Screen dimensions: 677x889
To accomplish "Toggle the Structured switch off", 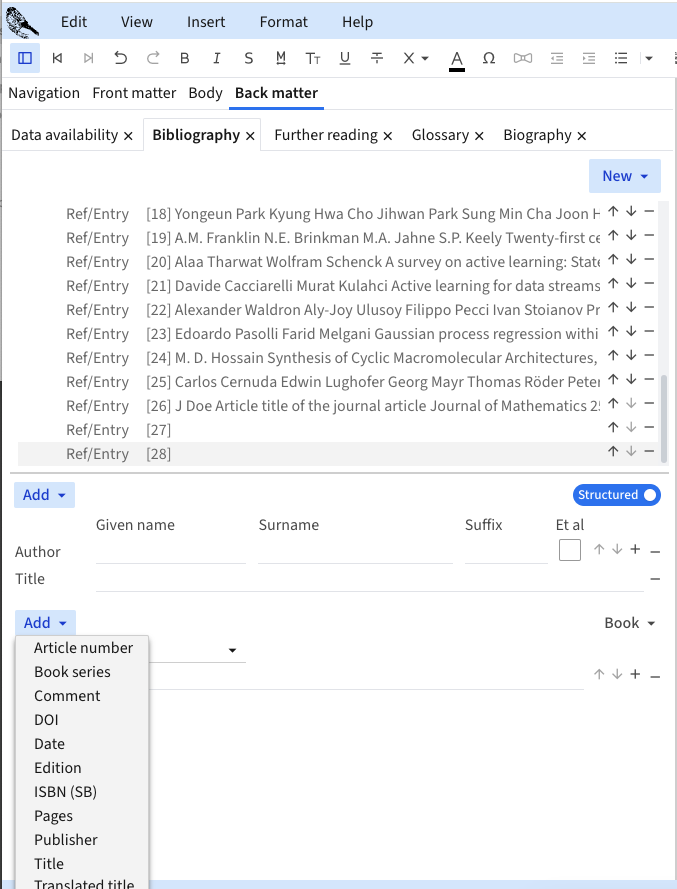I will 617,495.
